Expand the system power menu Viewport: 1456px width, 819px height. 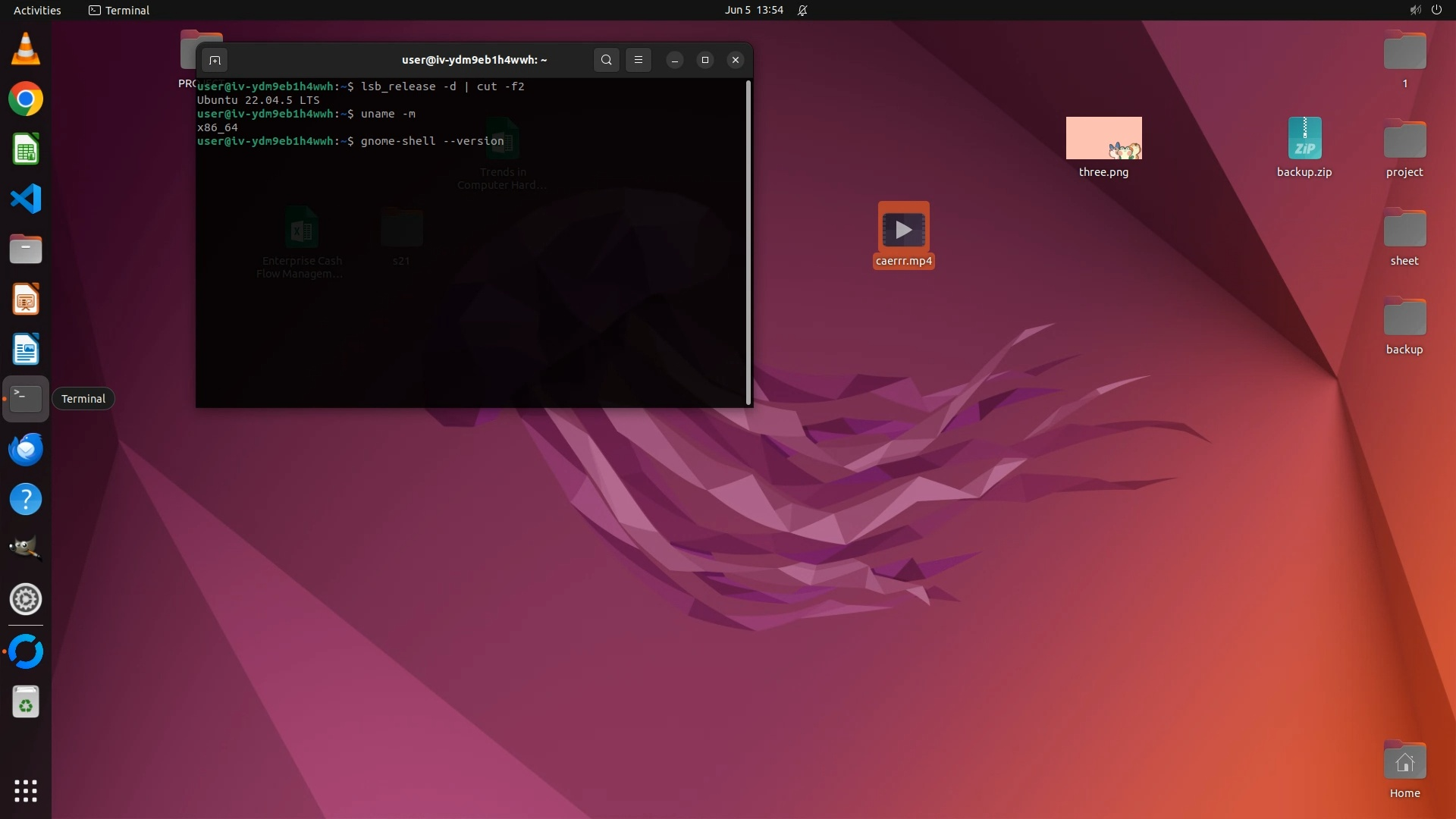coord(1436,10)
